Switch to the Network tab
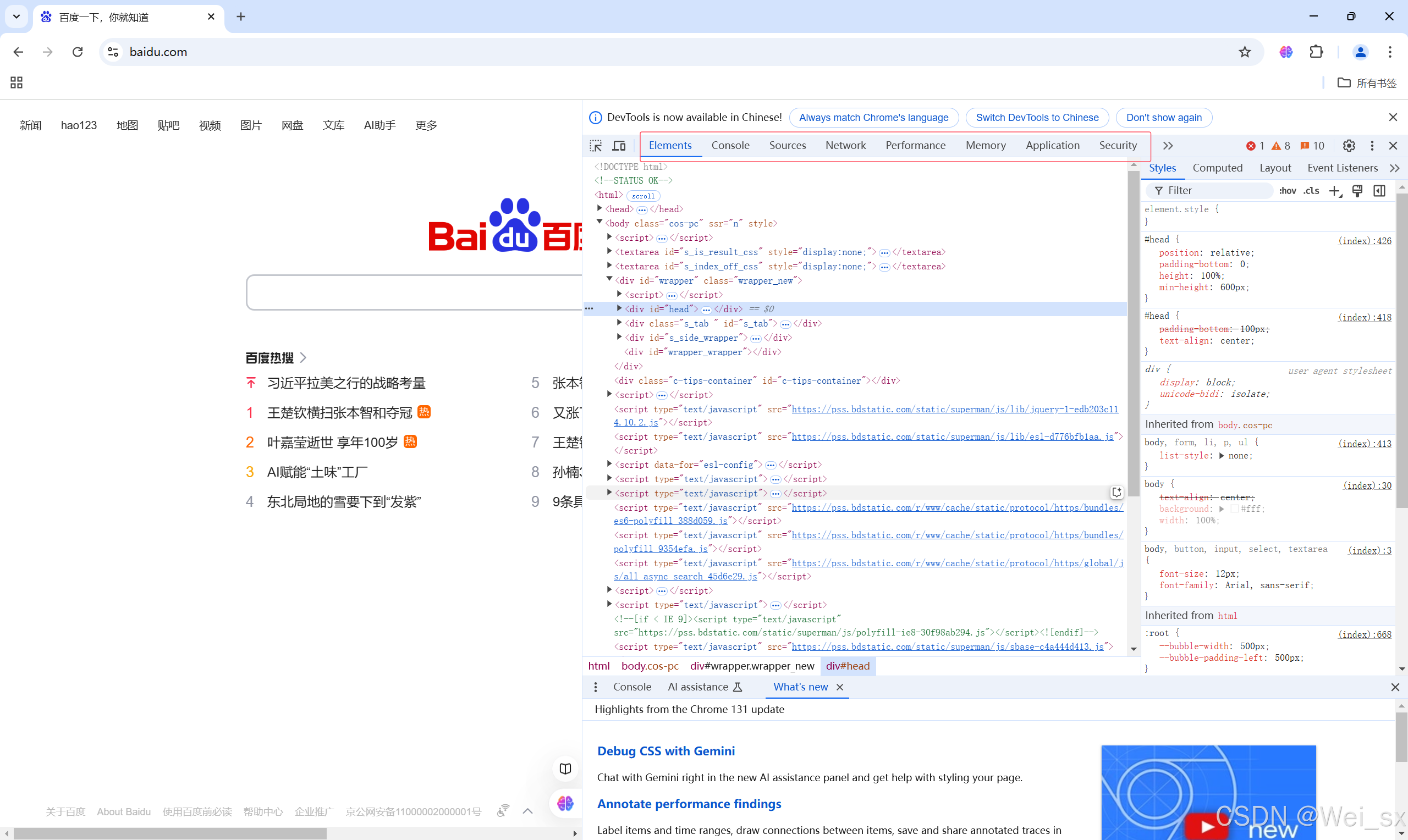Screen dimensions: 1408x840 pos(845,146)
